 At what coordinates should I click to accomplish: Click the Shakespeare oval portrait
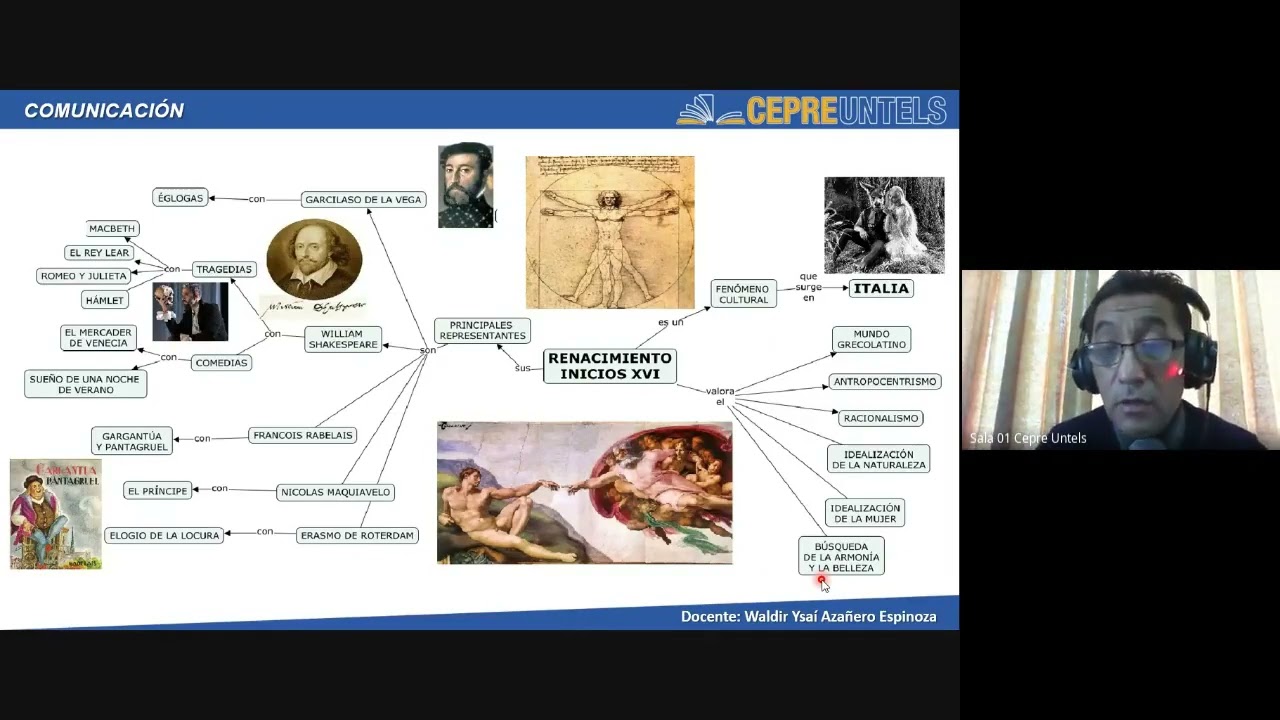[x=314, y=259]
